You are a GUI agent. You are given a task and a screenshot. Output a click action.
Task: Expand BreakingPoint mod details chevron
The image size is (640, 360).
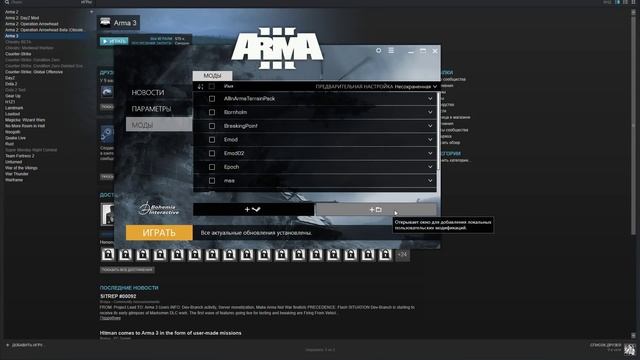pyautogui.click(x=430, y=126)
